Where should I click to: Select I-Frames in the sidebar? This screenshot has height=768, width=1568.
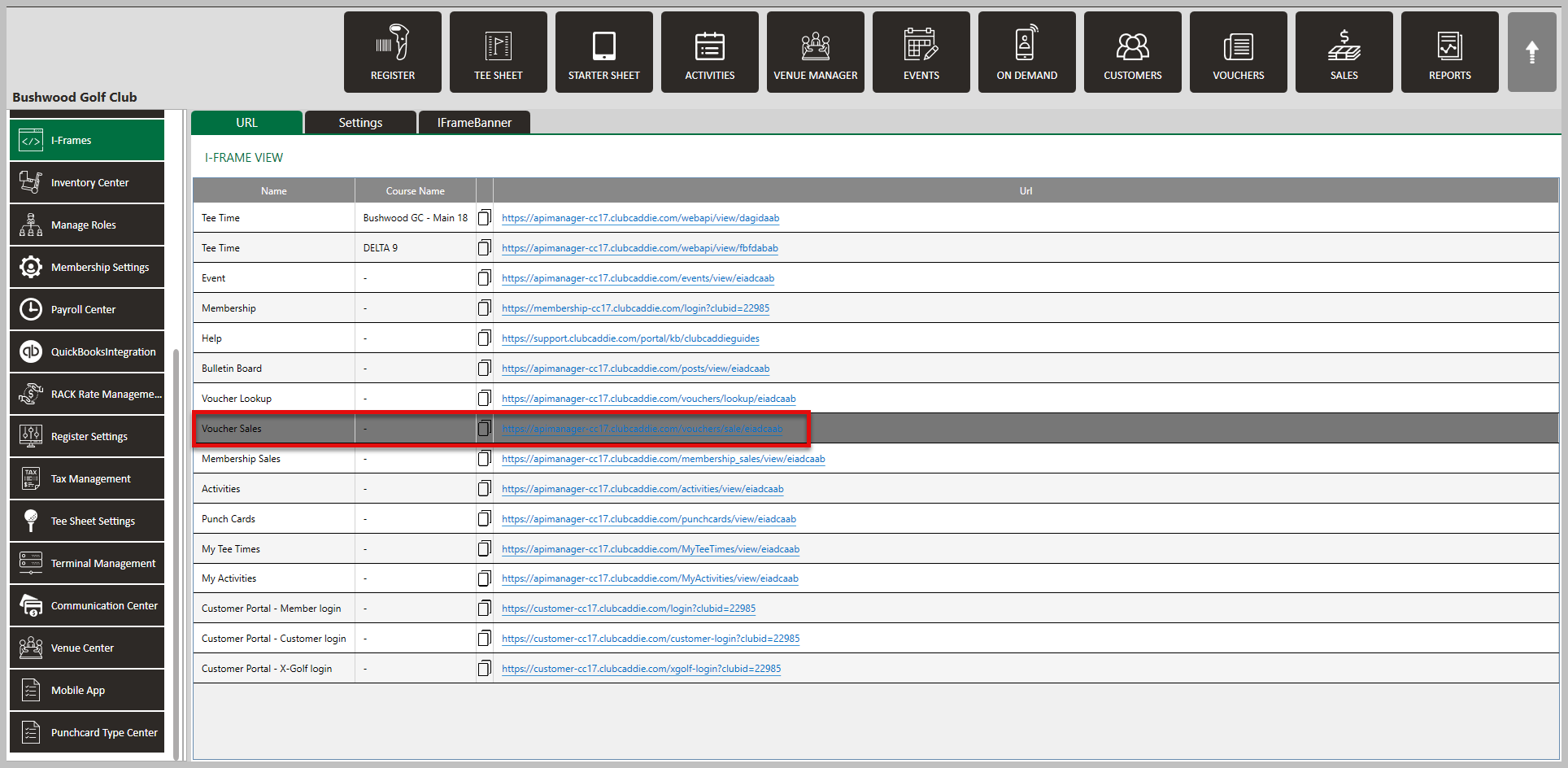click(x=87, y=140)
